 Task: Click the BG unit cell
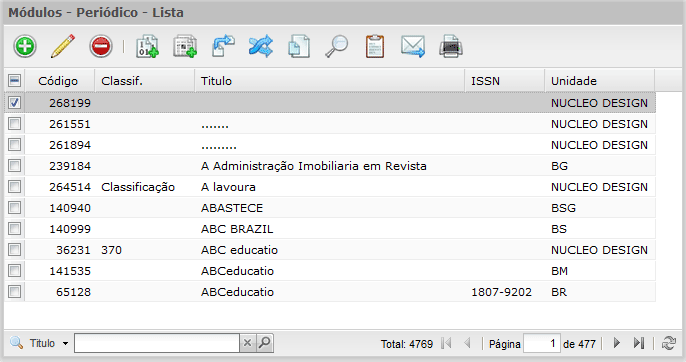[x=560, y=166]
